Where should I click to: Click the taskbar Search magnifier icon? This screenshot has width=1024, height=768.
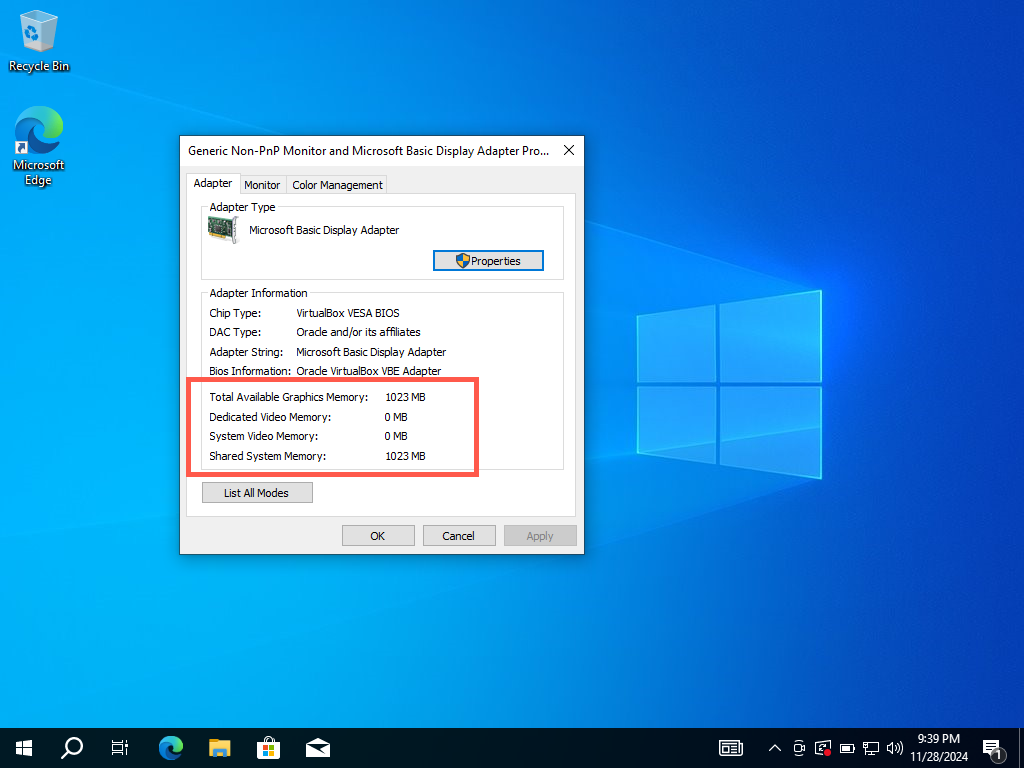tap(72, 747)
